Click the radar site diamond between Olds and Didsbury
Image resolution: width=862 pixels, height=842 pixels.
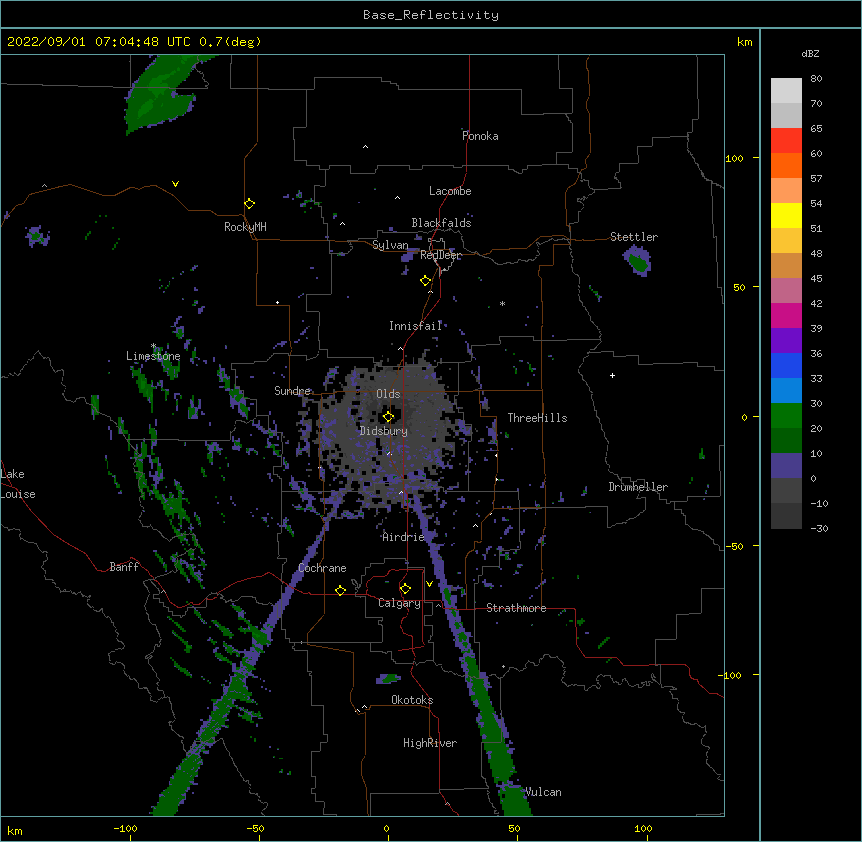(x=388, y=417)
